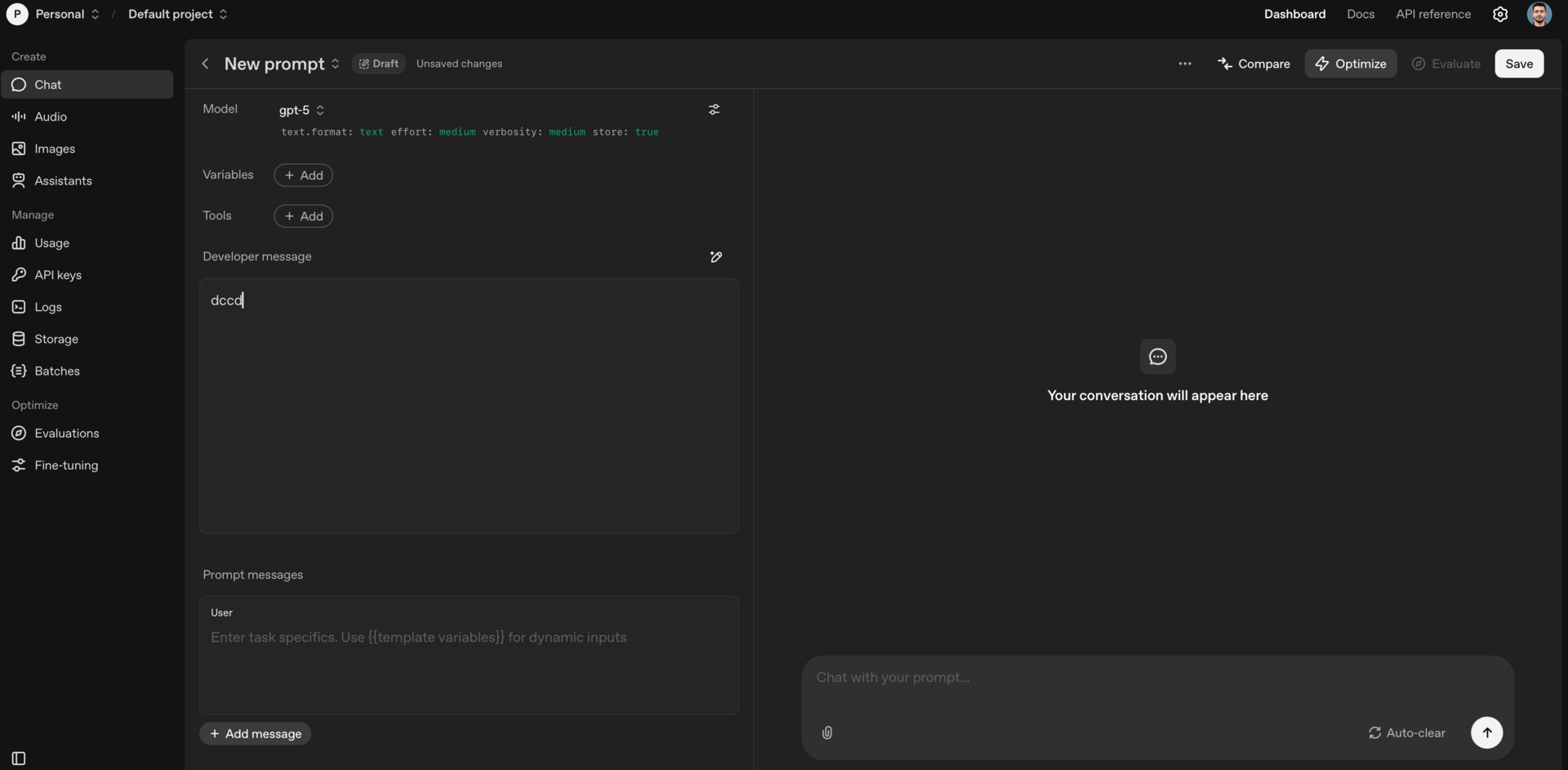Image resolution: width=1568 pixels, height=770 pixels.
Task: Change the gpt-5 model selector
Action: (301, 110)
